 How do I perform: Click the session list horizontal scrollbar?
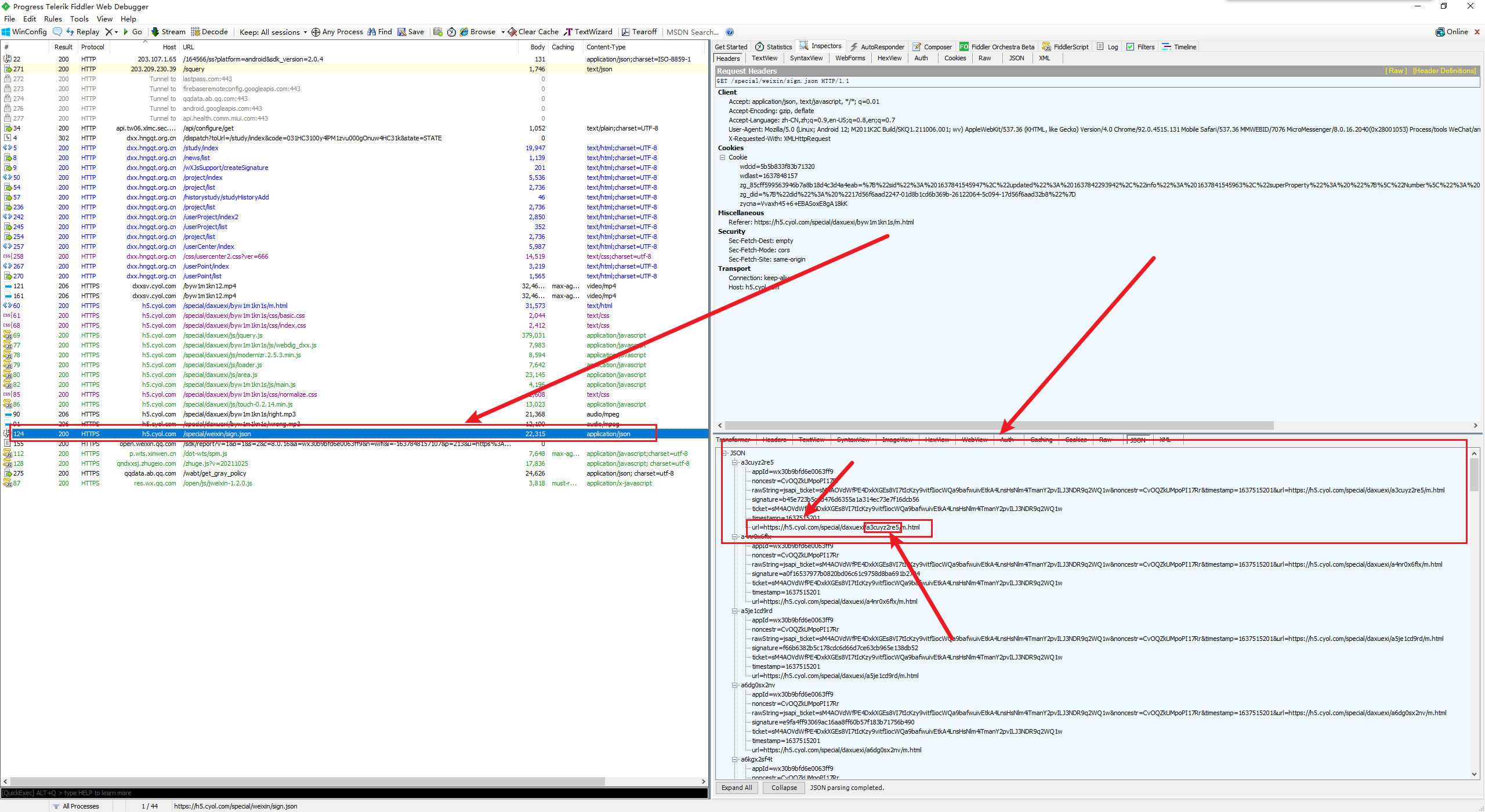307,781
